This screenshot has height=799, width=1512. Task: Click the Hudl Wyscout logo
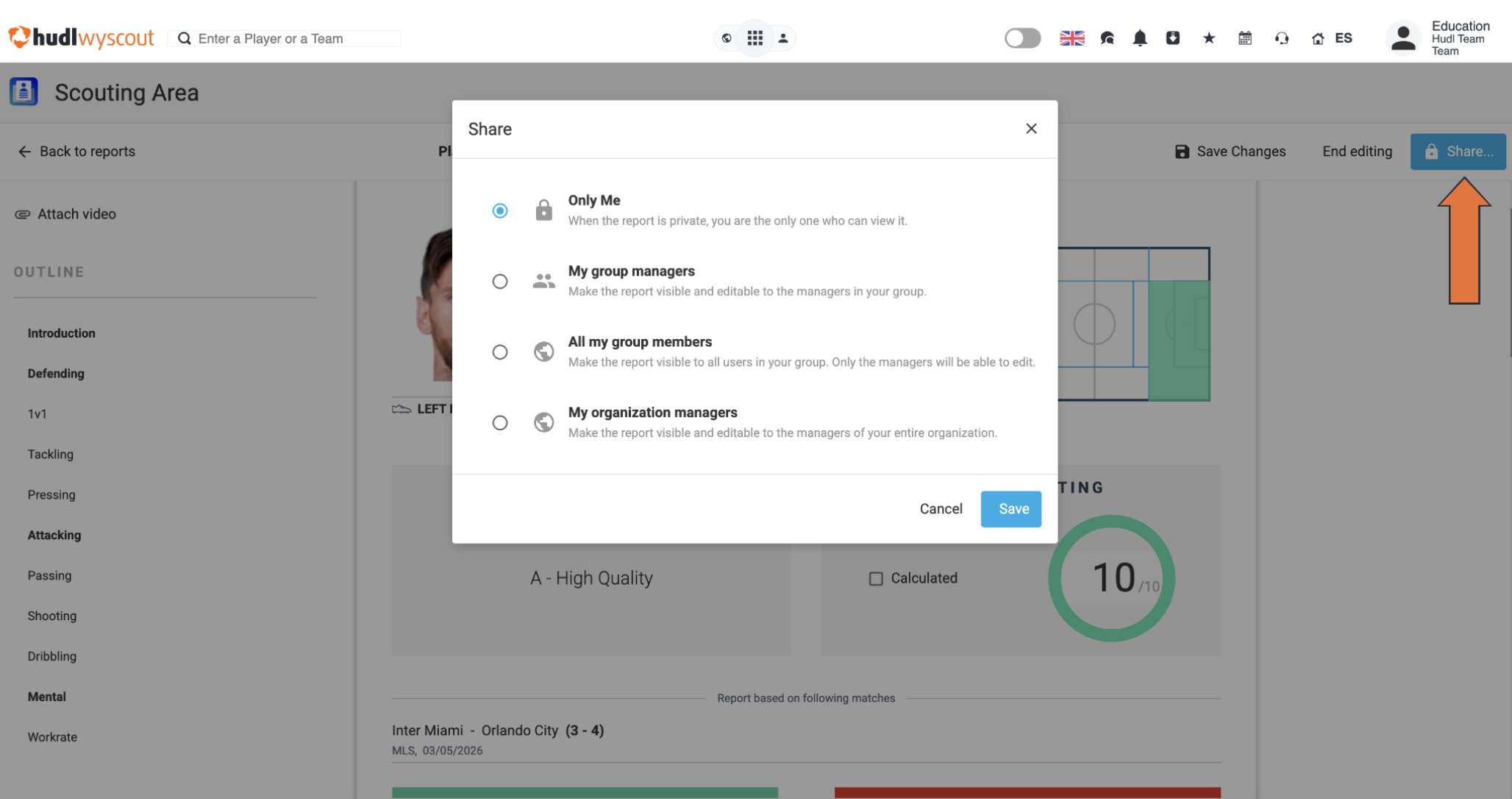pos(81,38)
